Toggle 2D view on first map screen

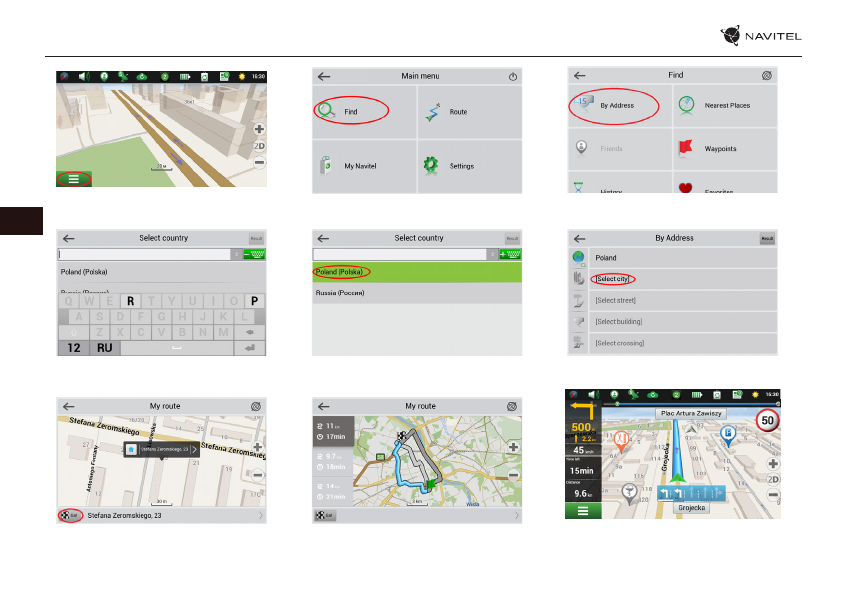(259, 145)
